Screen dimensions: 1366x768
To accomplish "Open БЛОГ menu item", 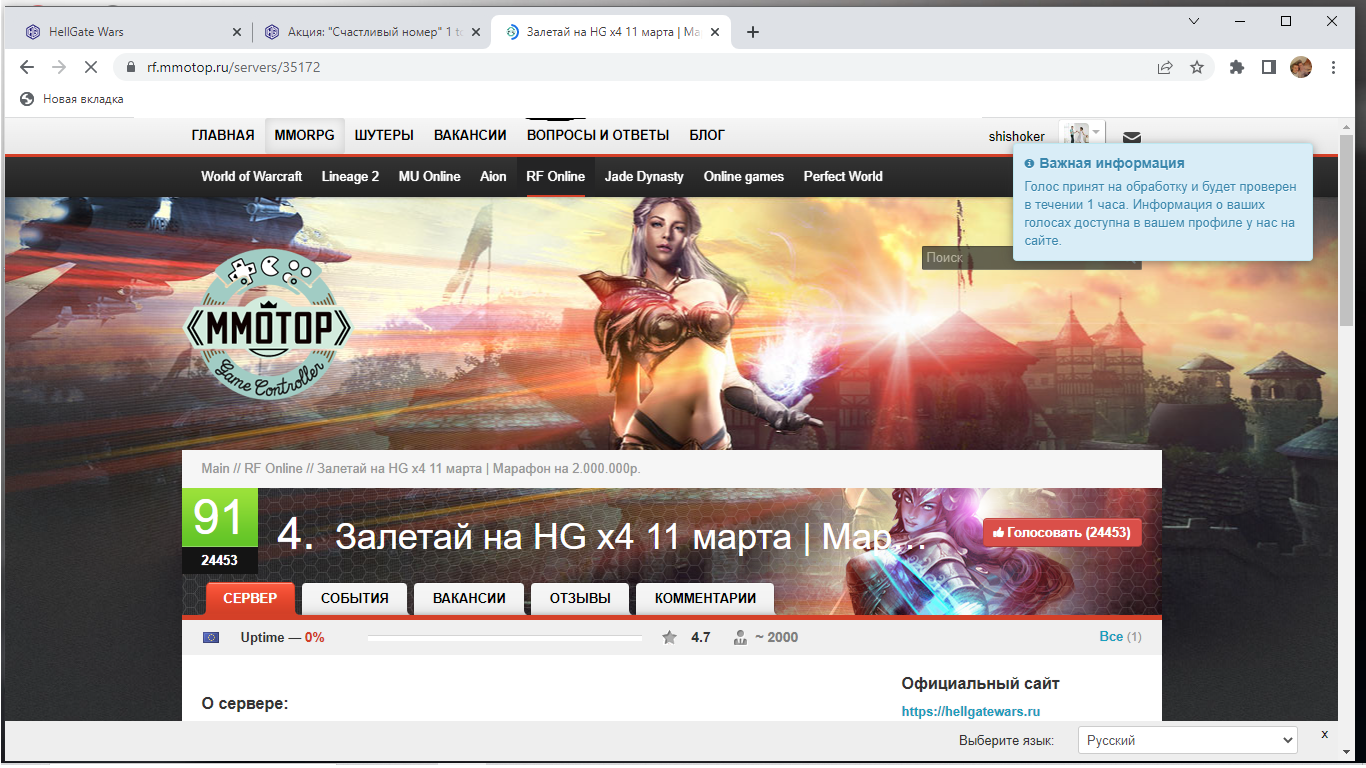I will tap(707, 135).
